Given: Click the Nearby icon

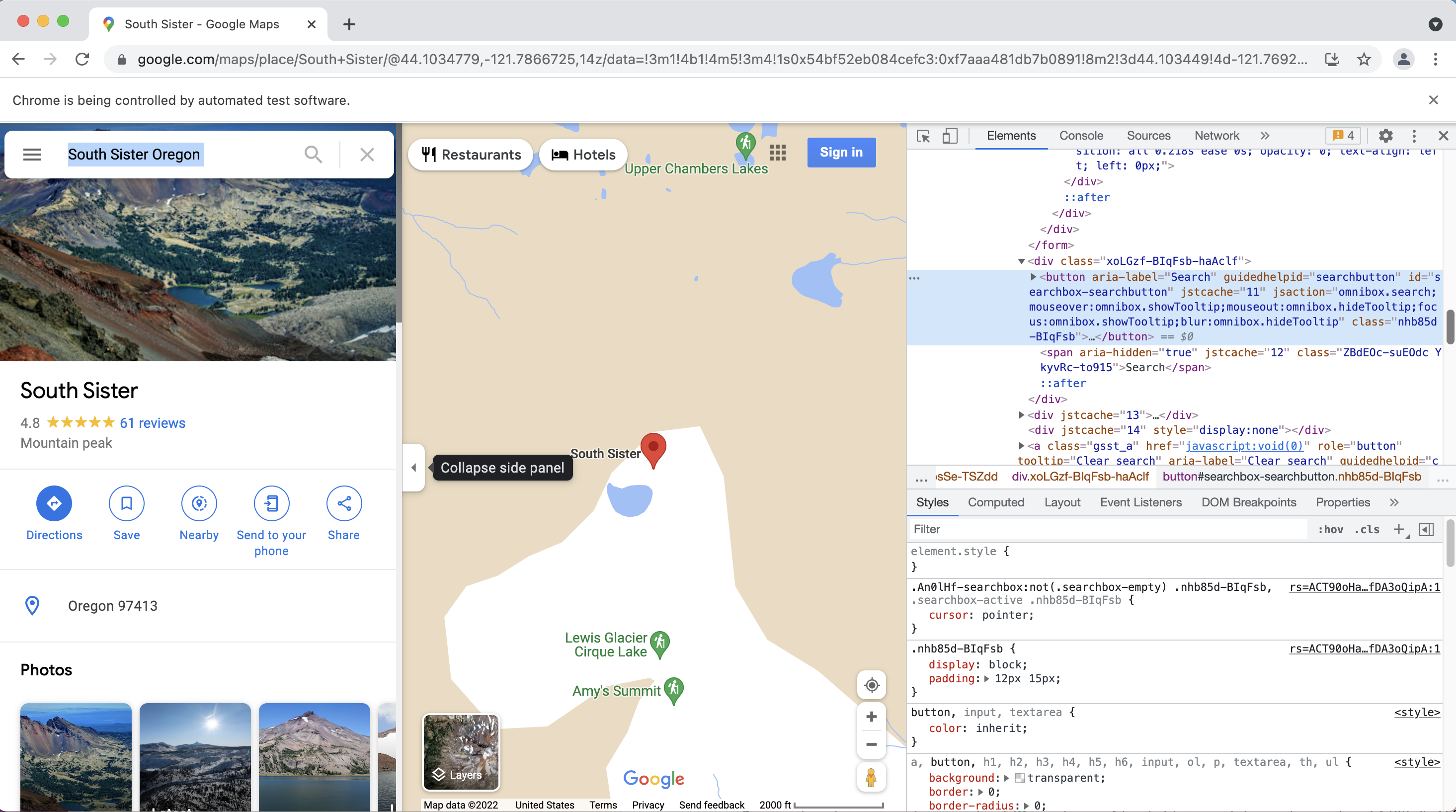Looking at the screenshot, I should (x=199, y=503).
